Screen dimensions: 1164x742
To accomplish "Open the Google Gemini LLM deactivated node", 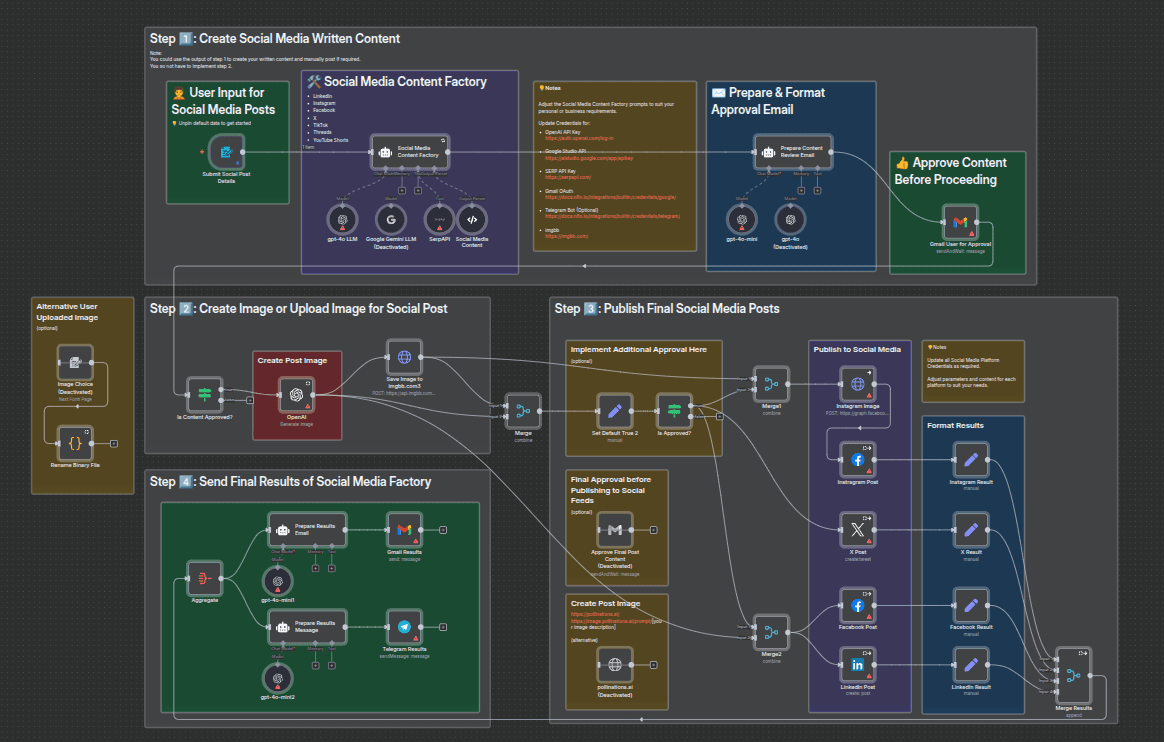I will [391, 219].
